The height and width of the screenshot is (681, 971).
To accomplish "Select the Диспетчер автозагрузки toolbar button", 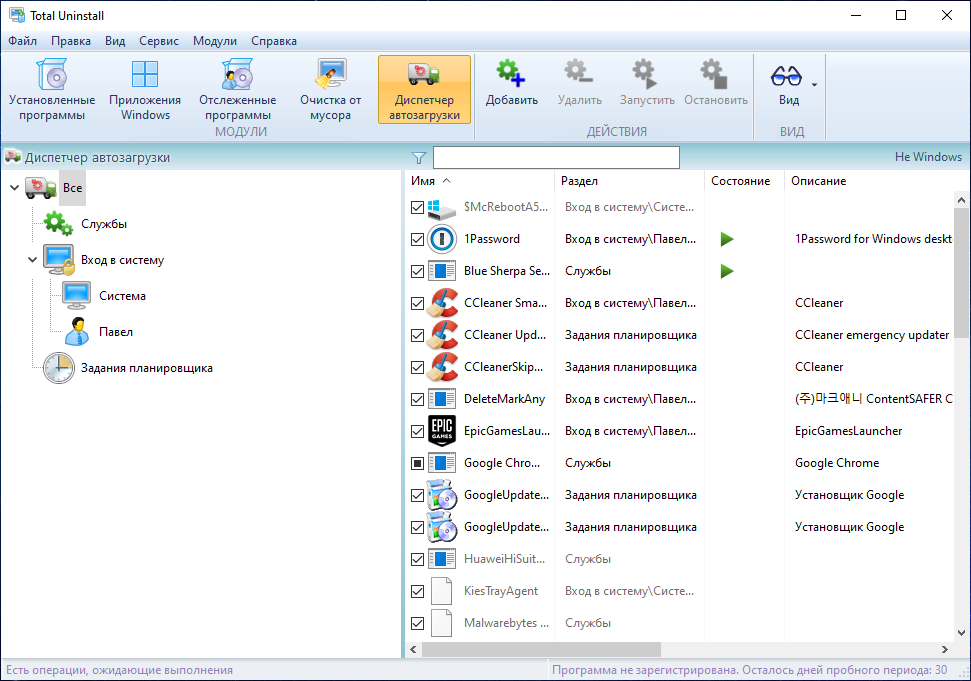I will pos(424,90).
